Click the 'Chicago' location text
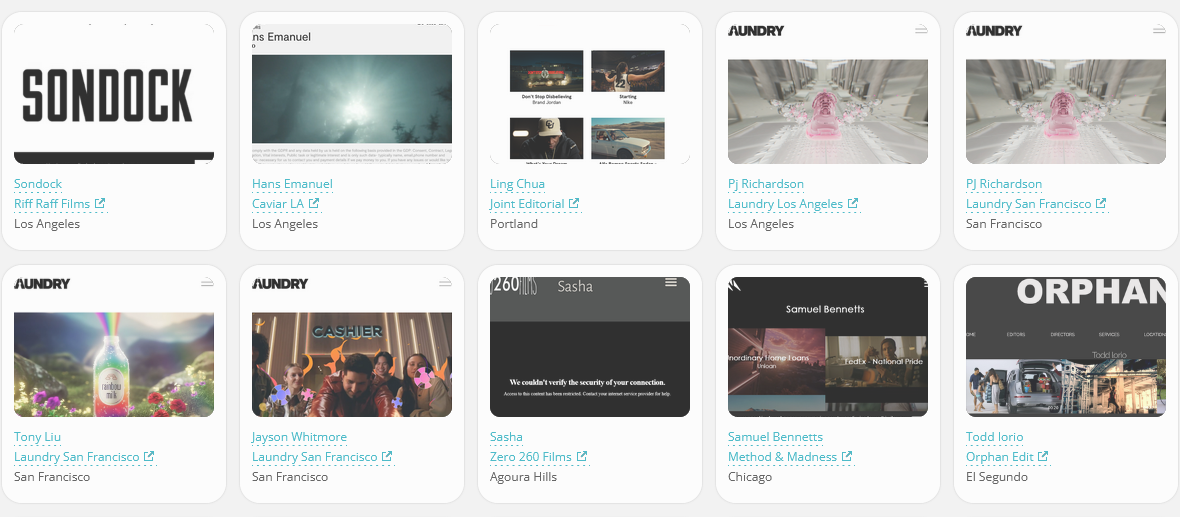This screenshot has width=1180, height=517. tap(750, 477)
